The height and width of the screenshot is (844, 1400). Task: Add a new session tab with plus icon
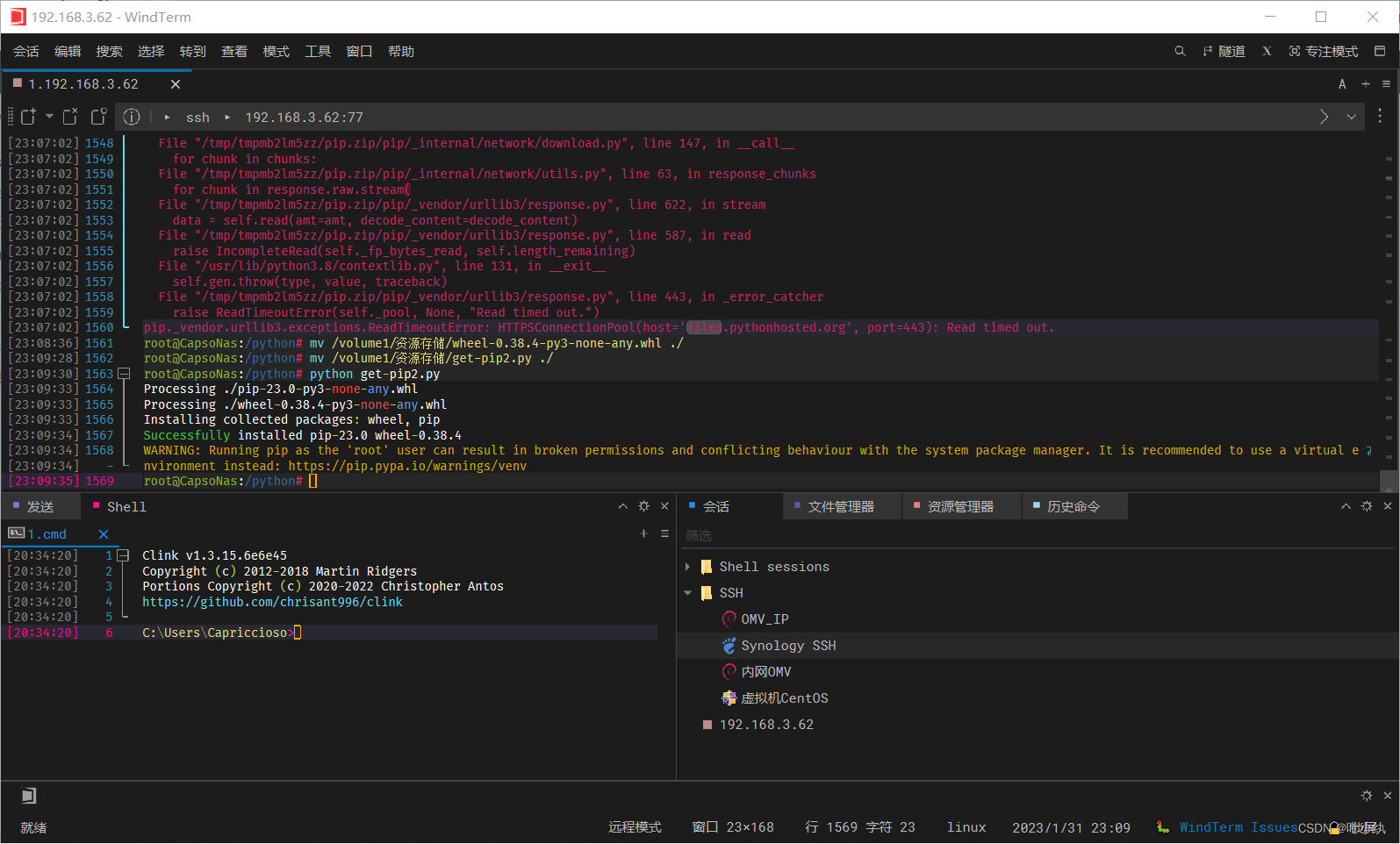(1366, 84)
